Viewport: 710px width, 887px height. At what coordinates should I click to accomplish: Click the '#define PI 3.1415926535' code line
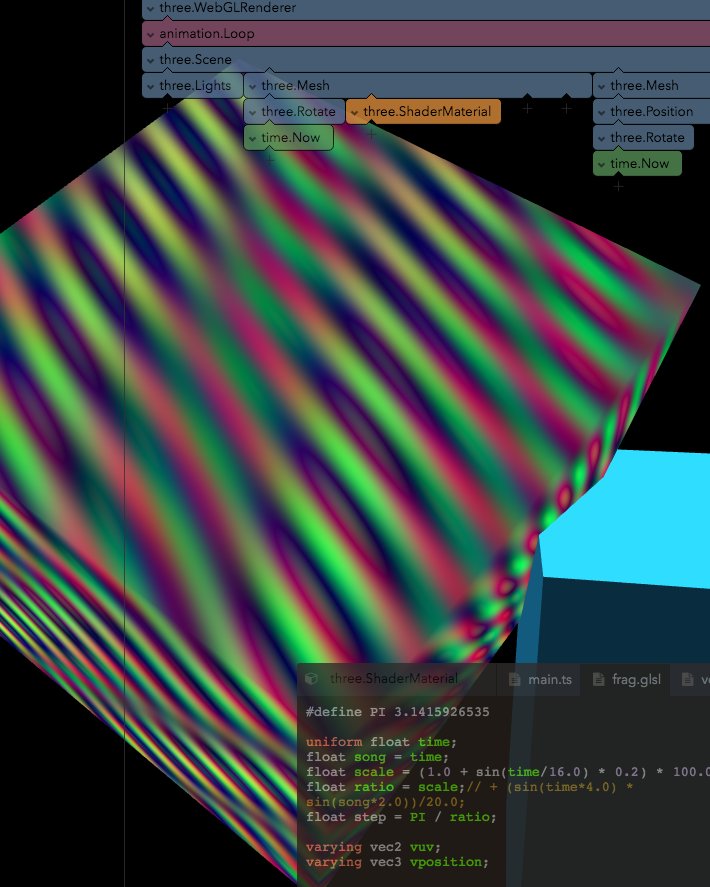tap(397, 712)
